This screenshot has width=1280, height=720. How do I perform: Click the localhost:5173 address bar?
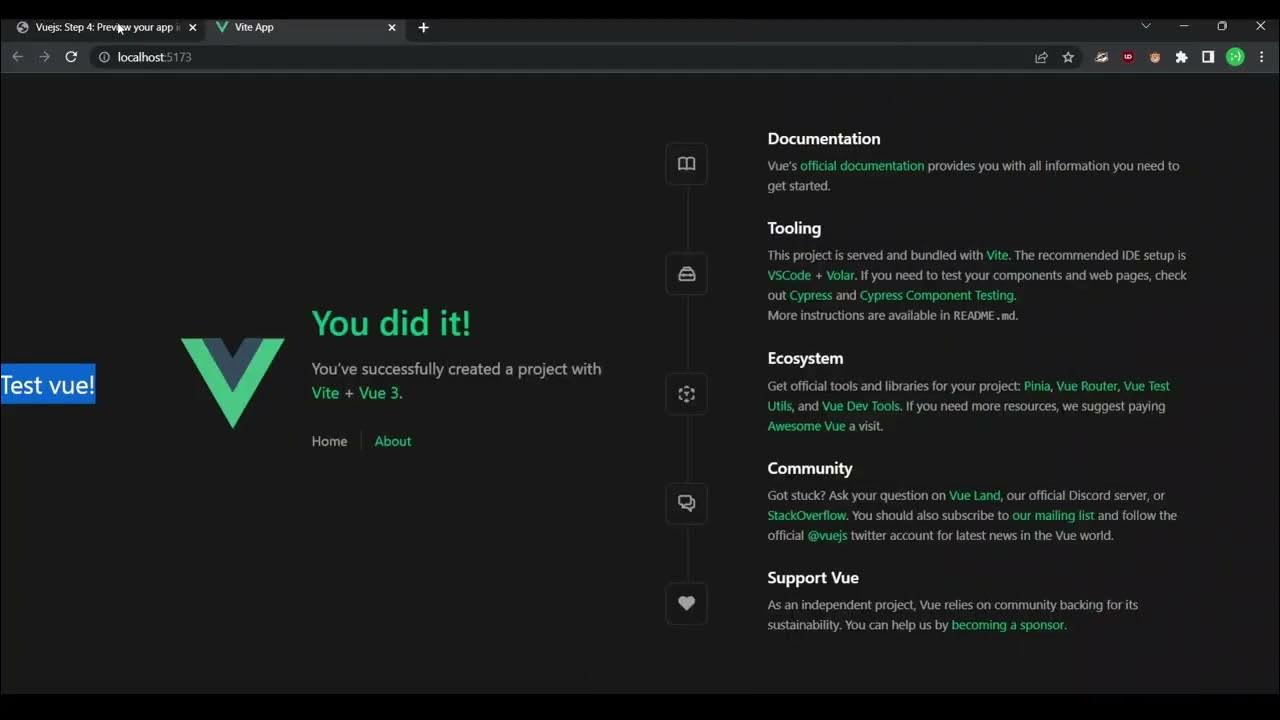560,57
